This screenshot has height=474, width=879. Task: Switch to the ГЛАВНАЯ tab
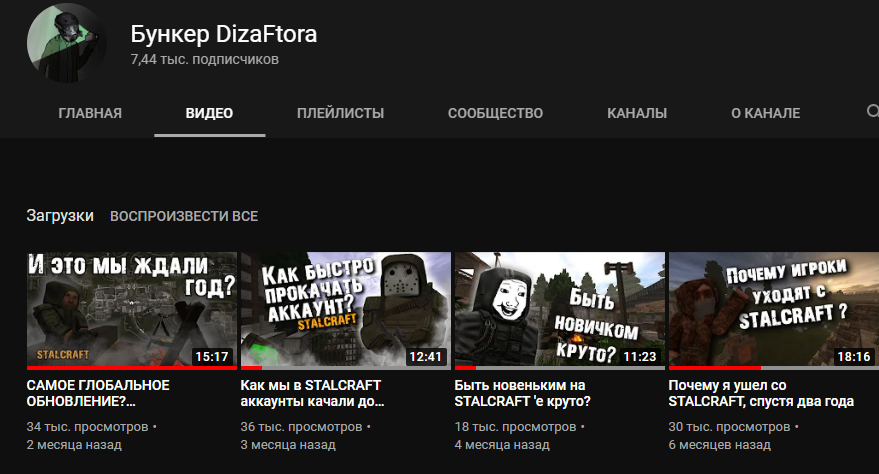pos(90,113)
